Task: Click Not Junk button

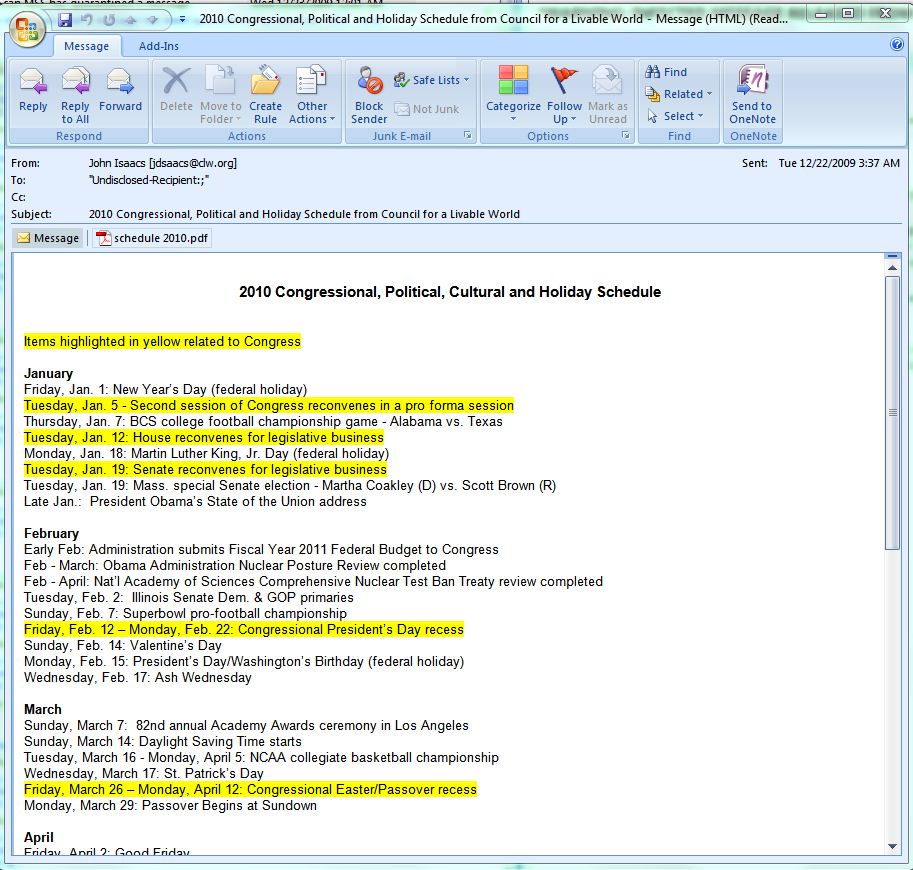Action: [x=426, y=109]
